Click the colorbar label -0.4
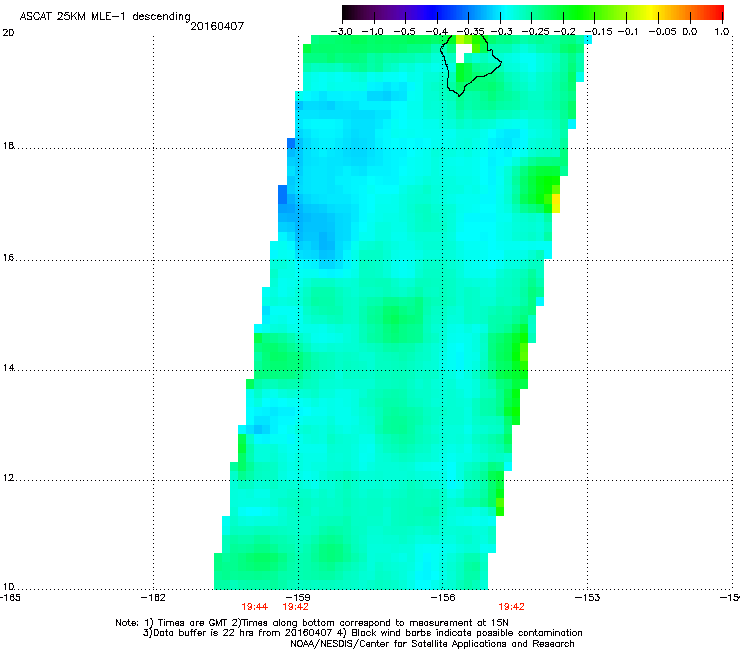This screenshot has height=650, width=740. tap(437, 32)
